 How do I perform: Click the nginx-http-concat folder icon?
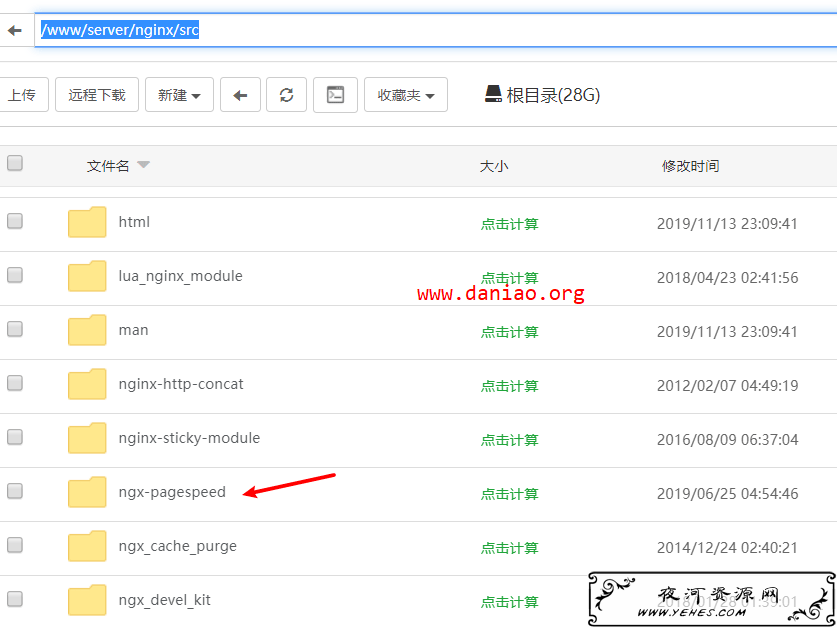click(x=87, y=383)
